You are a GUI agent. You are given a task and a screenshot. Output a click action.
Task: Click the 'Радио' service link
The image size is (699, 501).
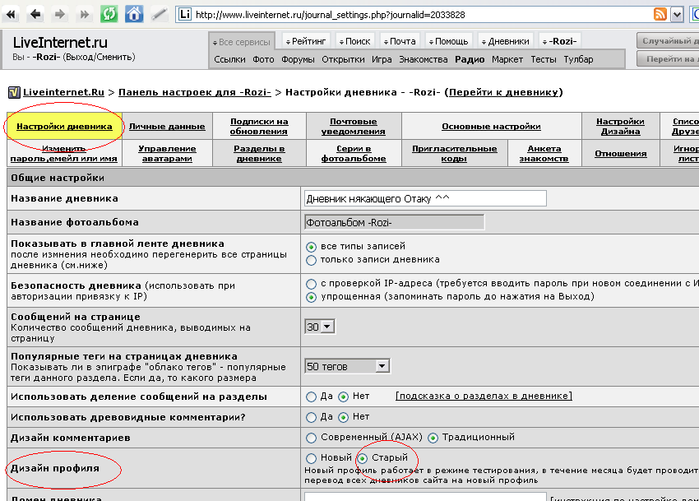point(469,59)
